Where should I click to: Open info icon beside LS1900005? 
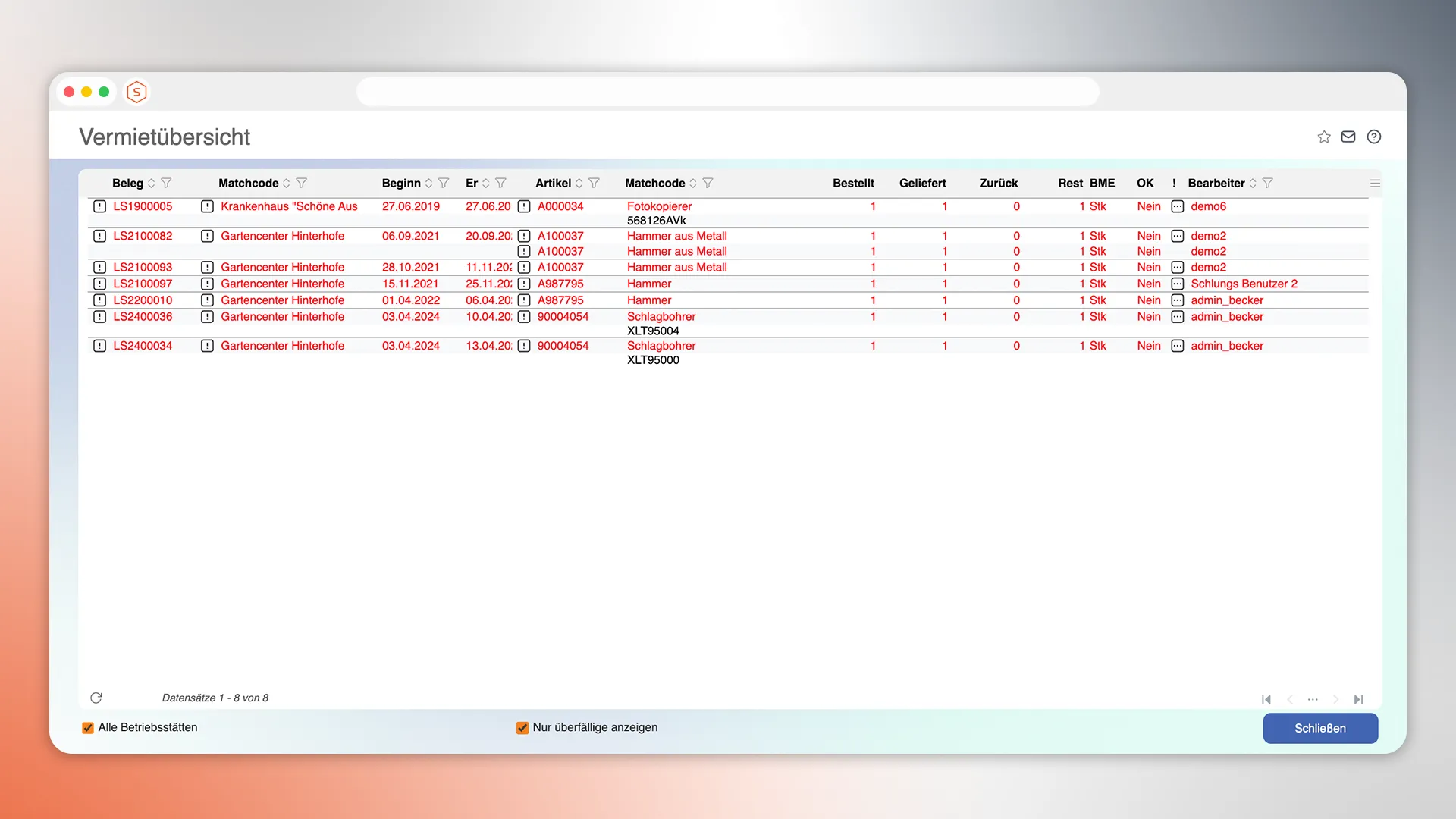[x=99, y=206]
